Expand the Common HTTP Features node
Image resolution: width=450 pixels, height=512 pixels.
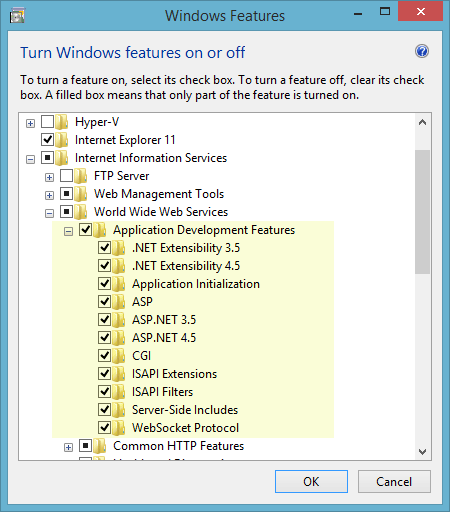point(68,448)
